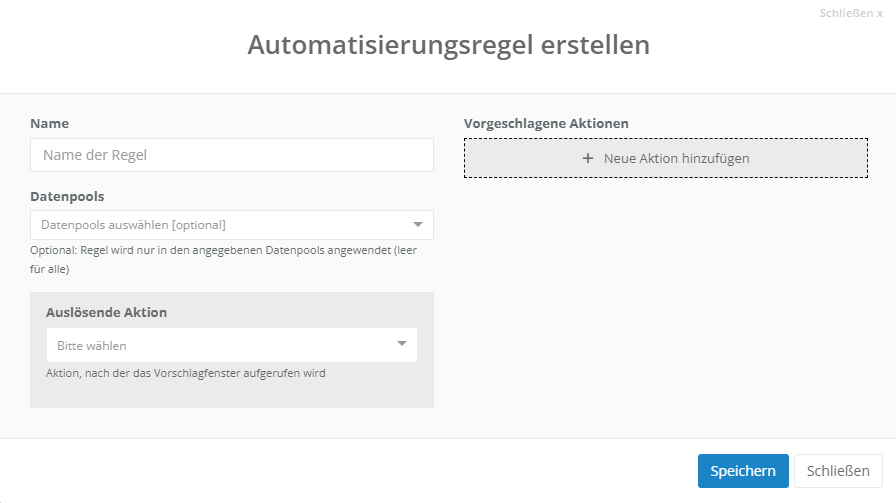Click the plus icon for new action
The height and width of the screenshot is (503, 896).
pos(588,158)
